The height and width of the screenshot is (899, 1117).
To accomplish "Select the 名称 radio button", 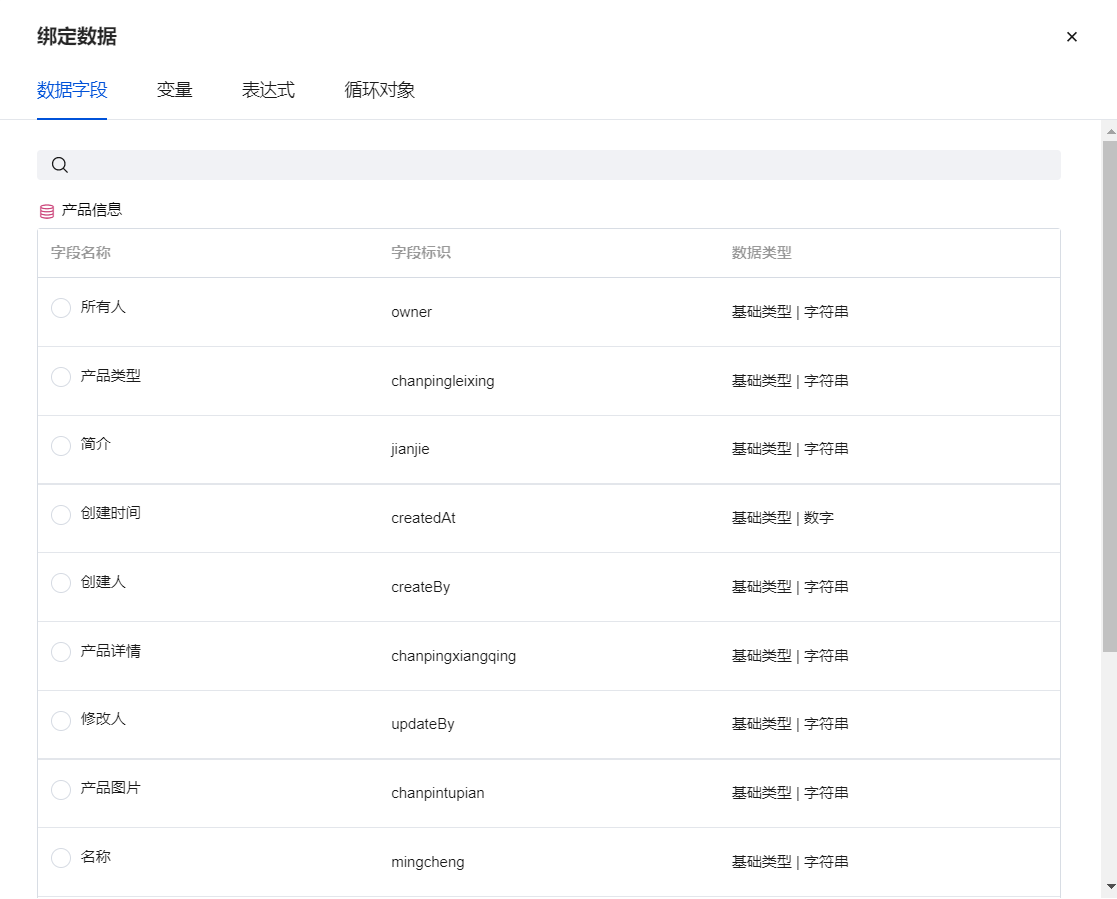I will pos(61,858).
